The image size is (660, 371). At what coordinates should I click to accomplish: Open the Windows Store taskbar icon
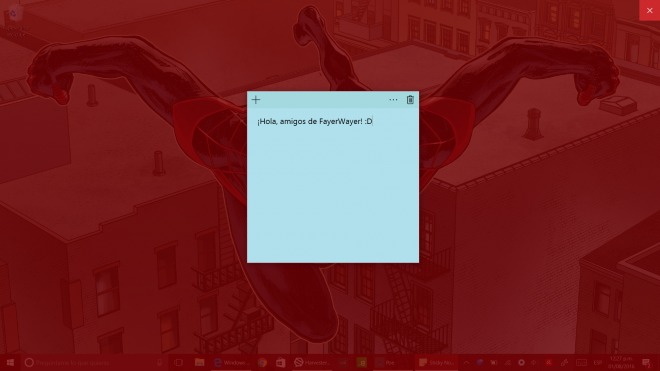(x=281, y=363)
